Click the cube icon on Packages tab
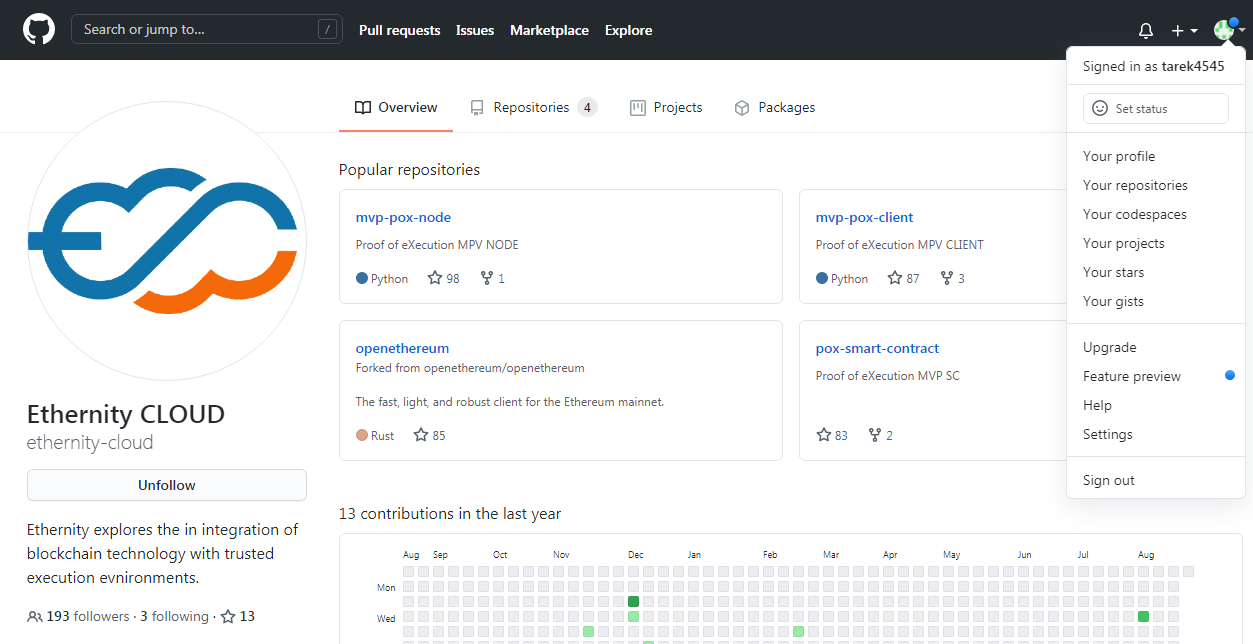 (742, 108)
